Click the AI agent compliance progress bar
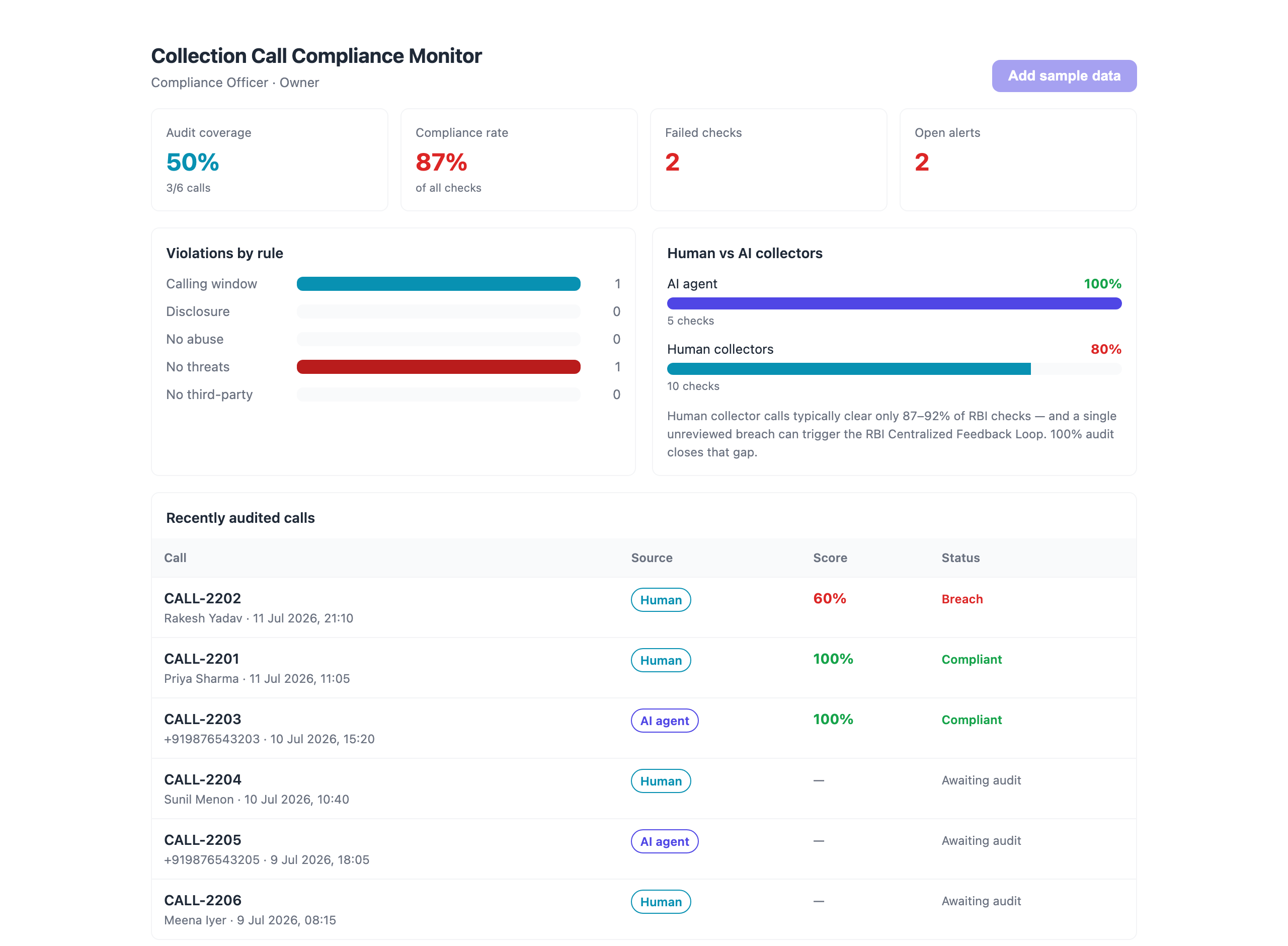The image size is (1288, 946). 894,303
